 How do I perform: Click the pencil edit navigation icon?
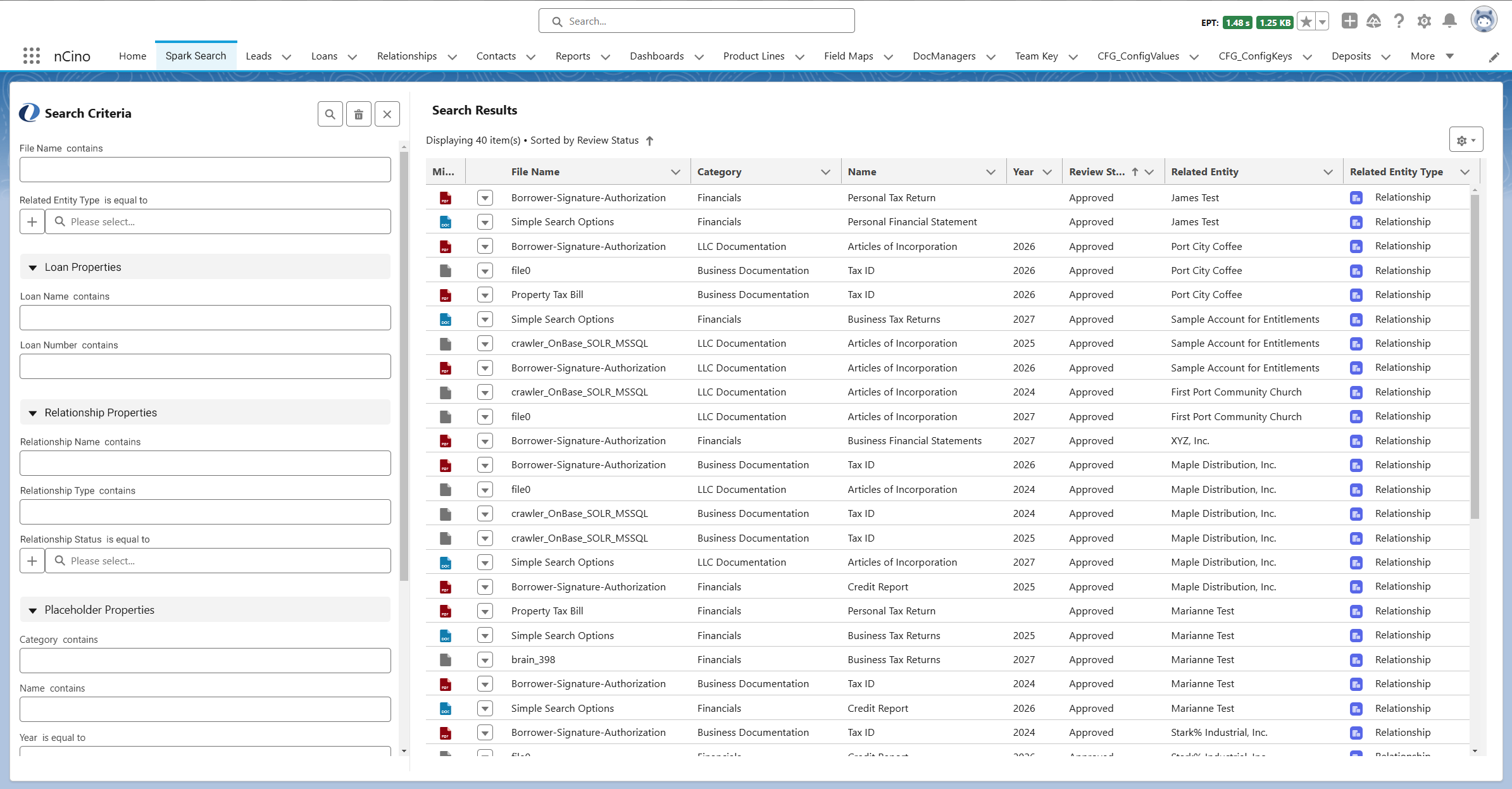click(x=1494, y=57)
